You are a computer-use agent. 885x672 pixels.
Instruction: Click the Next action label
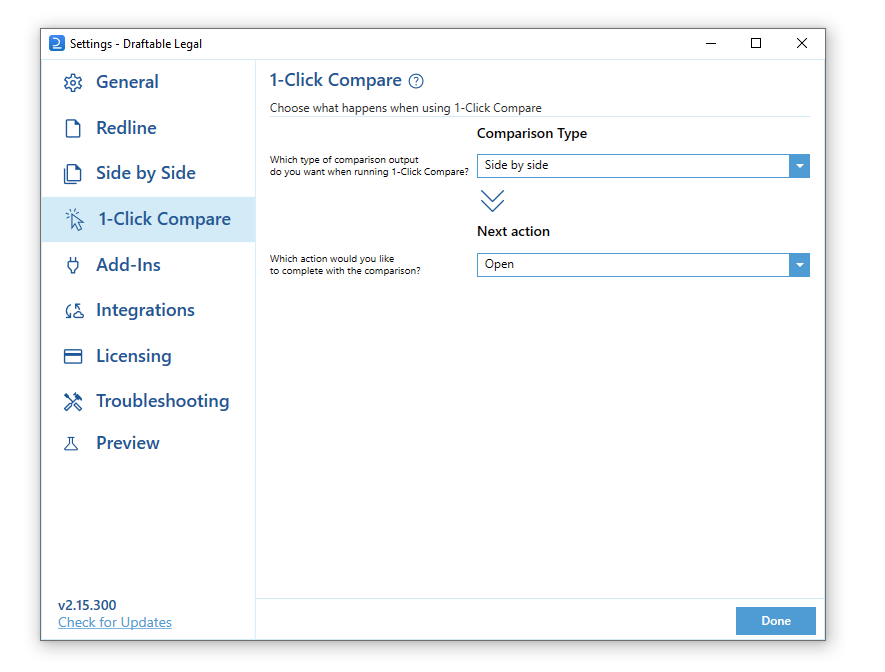[513, 231]
